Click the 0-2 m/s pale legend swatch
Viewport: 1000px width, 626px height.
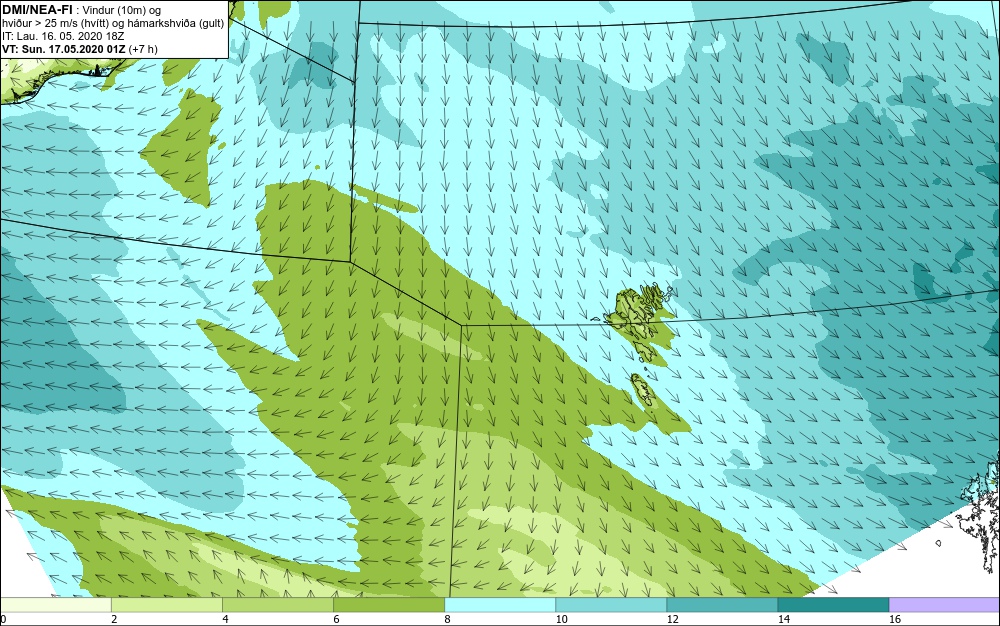56,604
